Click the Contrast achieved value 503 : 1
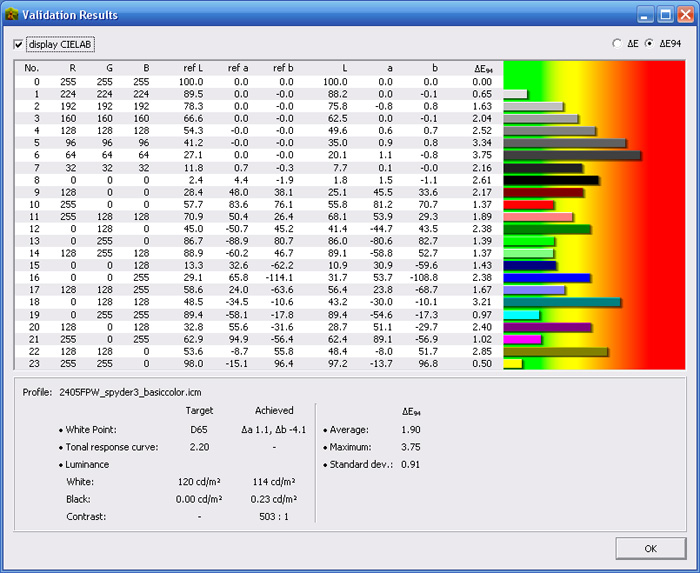700x573 pixels. (274, 517)
